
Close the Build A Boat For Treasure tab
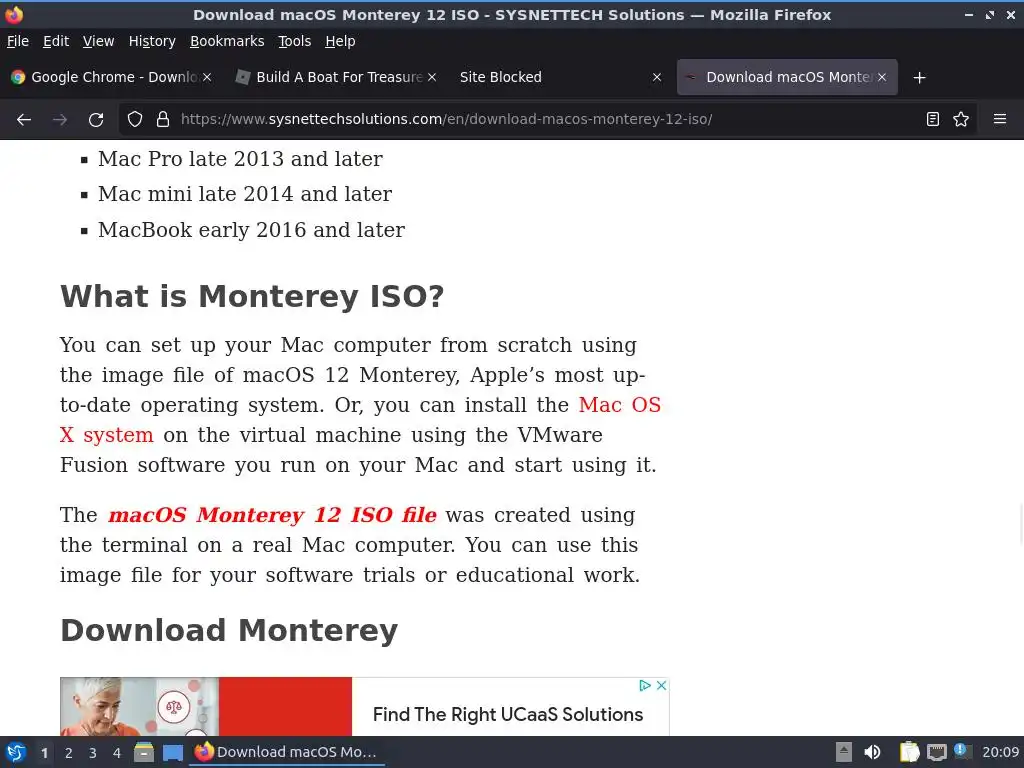tap(432, 77)
